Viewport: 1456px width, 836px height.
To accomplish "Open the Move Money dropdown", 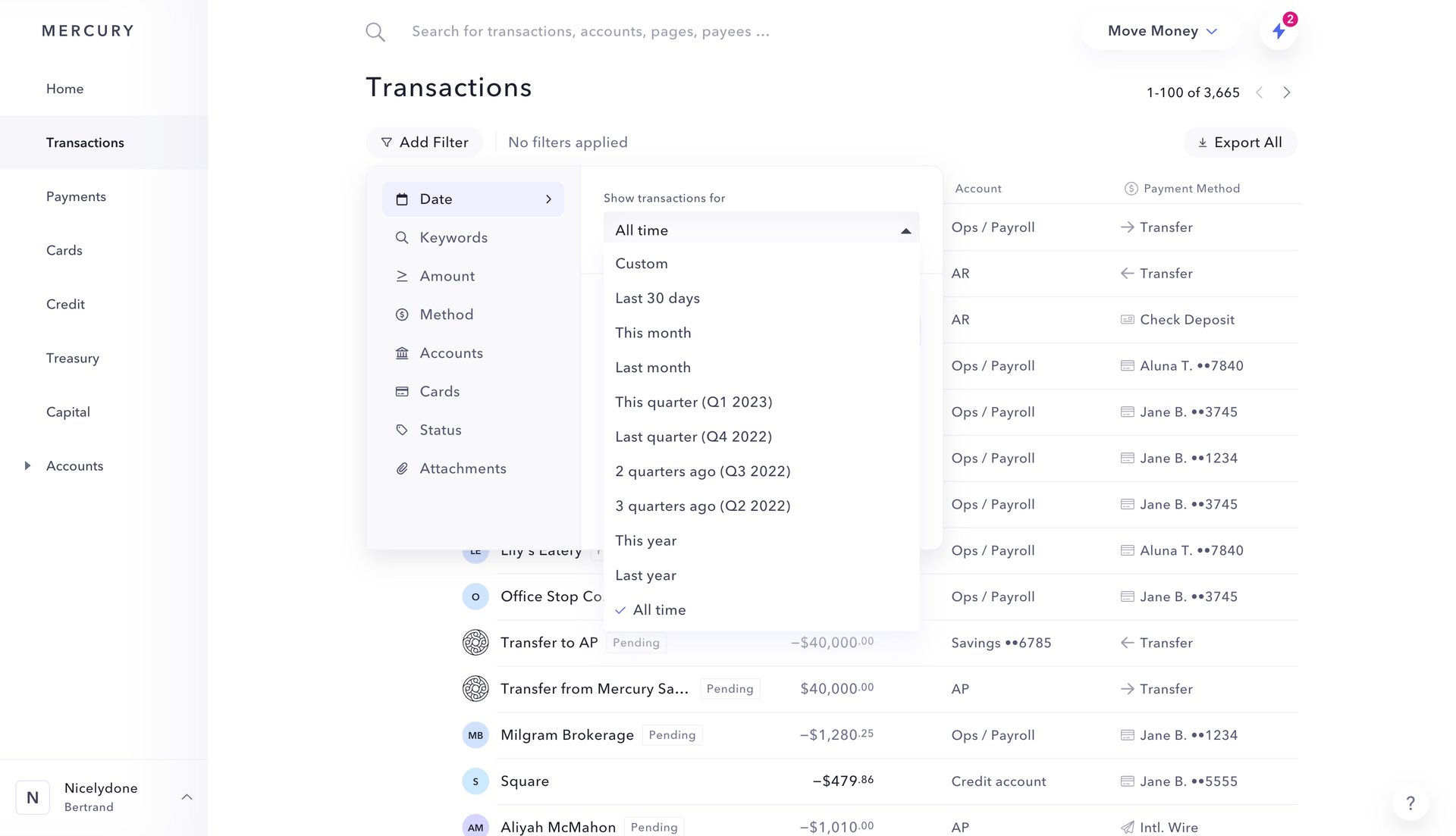I will coord(1159,31).
